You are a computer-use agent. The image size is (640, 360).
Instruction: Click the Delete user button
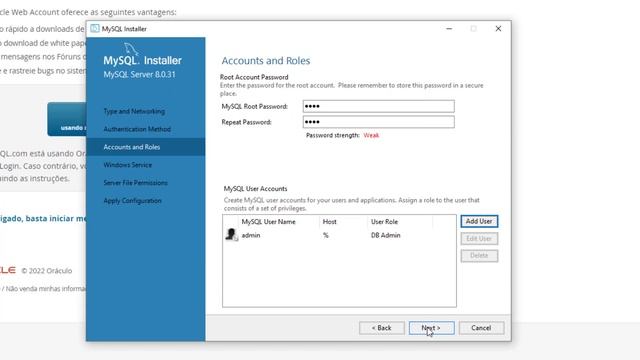tap(479, 256)
